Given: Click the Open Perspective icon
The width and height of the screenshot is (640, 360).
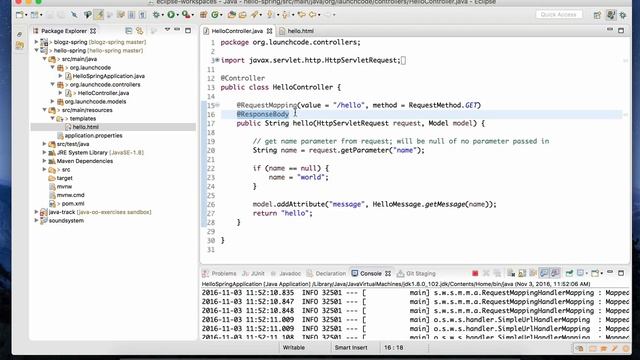Looking at the screenshot, I should point(597,15).
